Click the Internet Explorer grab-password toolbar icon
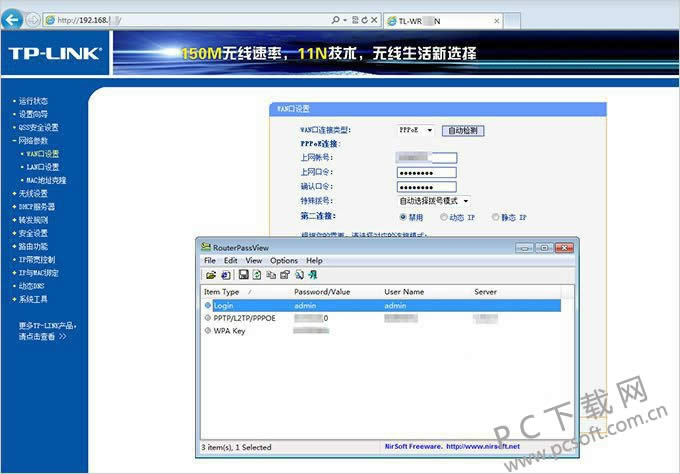Viewport: 680px width, 474px height. tap(226, 275)
